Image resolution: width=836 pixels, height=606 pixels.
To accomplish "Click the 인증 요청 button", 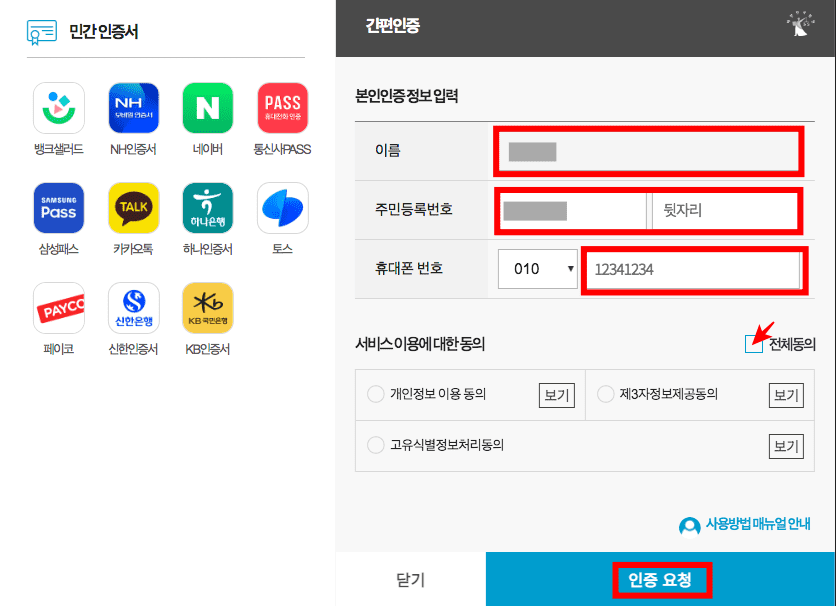I will click(x=661, y=579).
